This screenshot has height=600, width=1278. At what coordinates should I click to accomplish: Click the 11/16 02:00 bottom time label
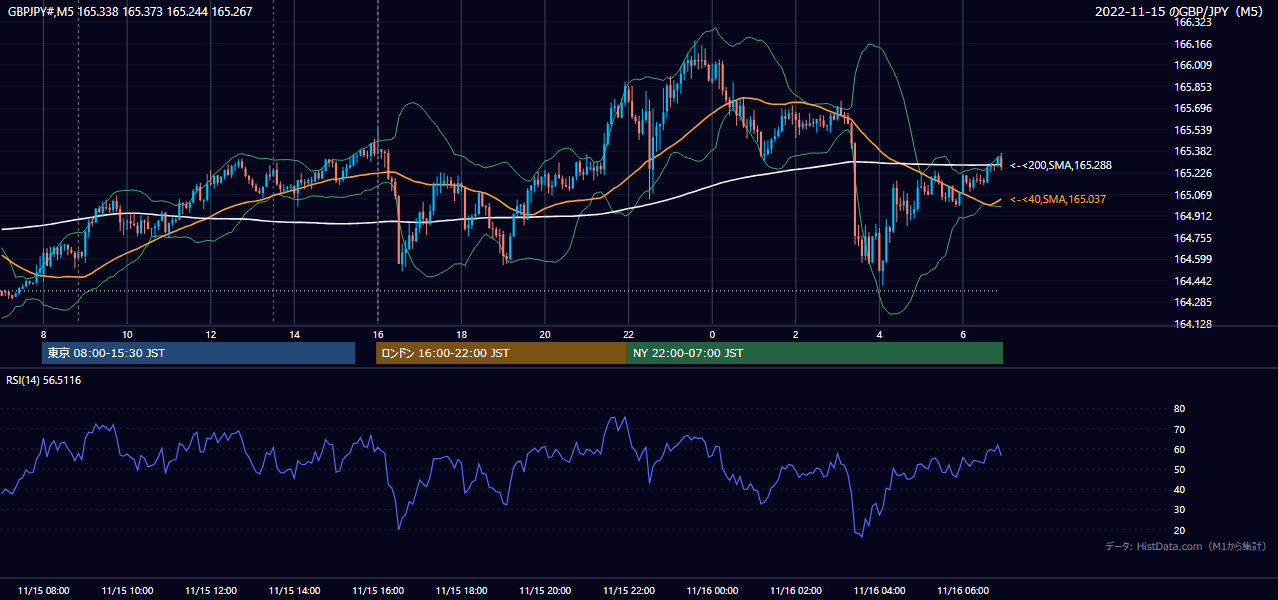coord(795,591)
